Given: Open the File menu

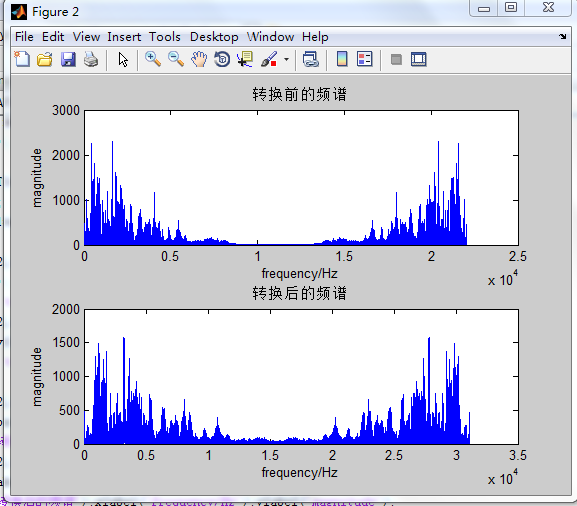Looking at the screenshot, I should coord(24,37).
